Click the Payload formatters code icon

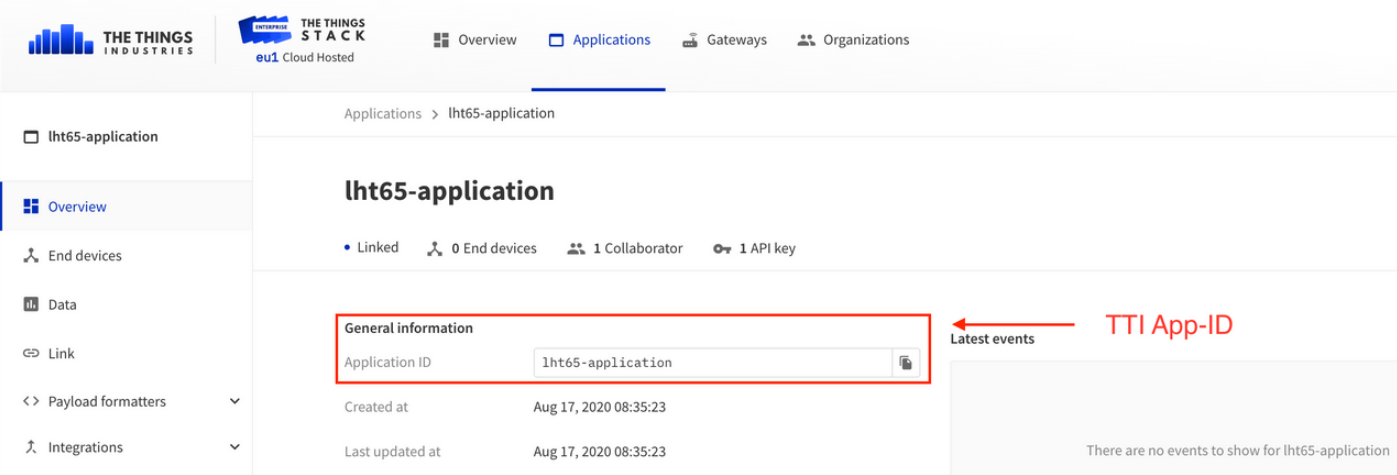pyautogui.click(x=31, y=401)
